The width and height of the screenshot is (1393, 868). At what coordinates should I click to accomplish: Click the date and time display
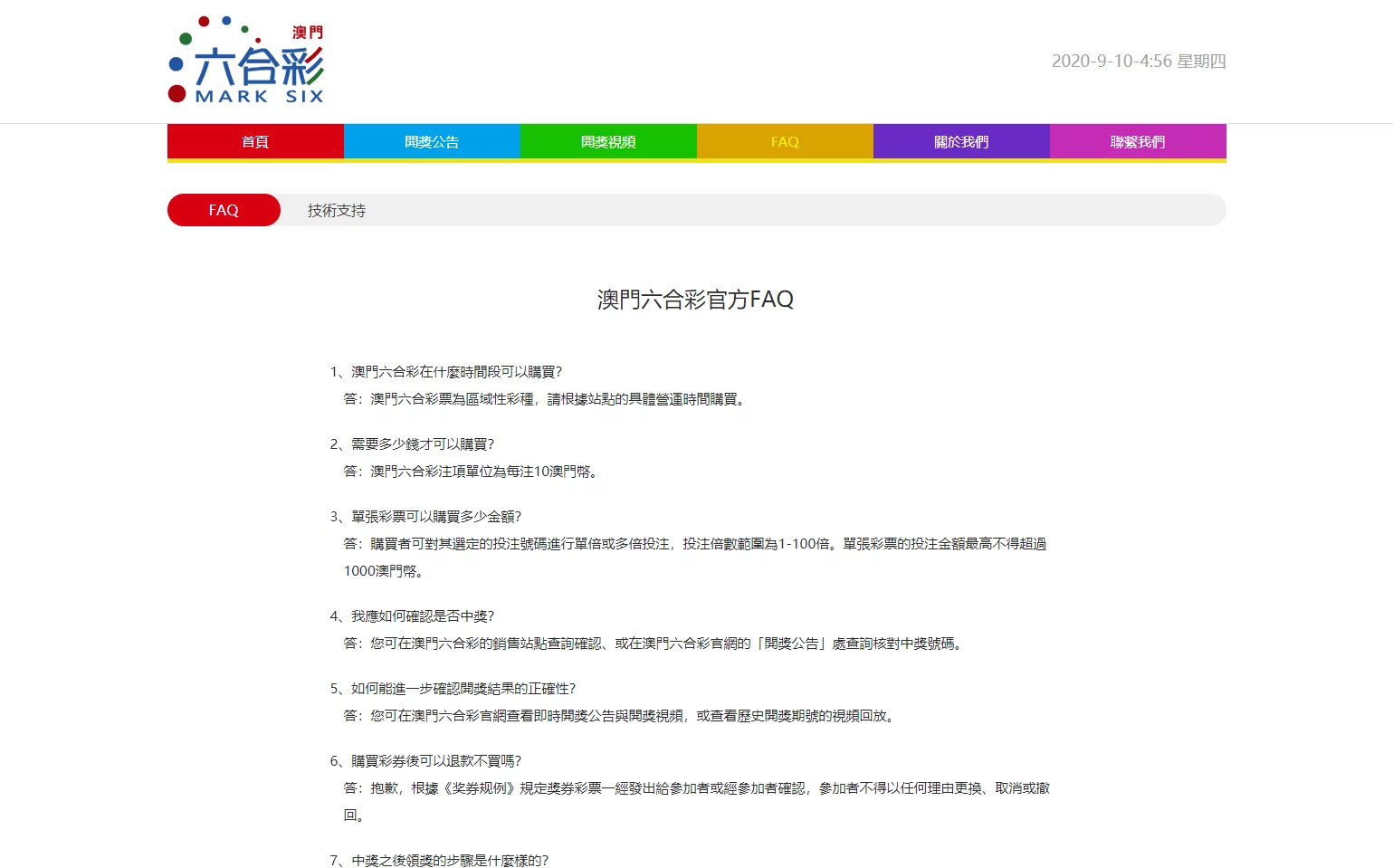(x=1138, y=61)
